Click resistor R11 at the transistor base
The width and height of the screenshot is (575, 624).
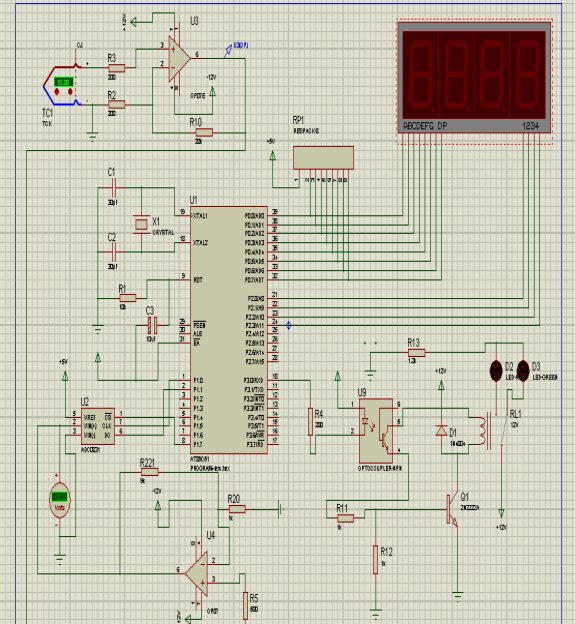[345, 518]
